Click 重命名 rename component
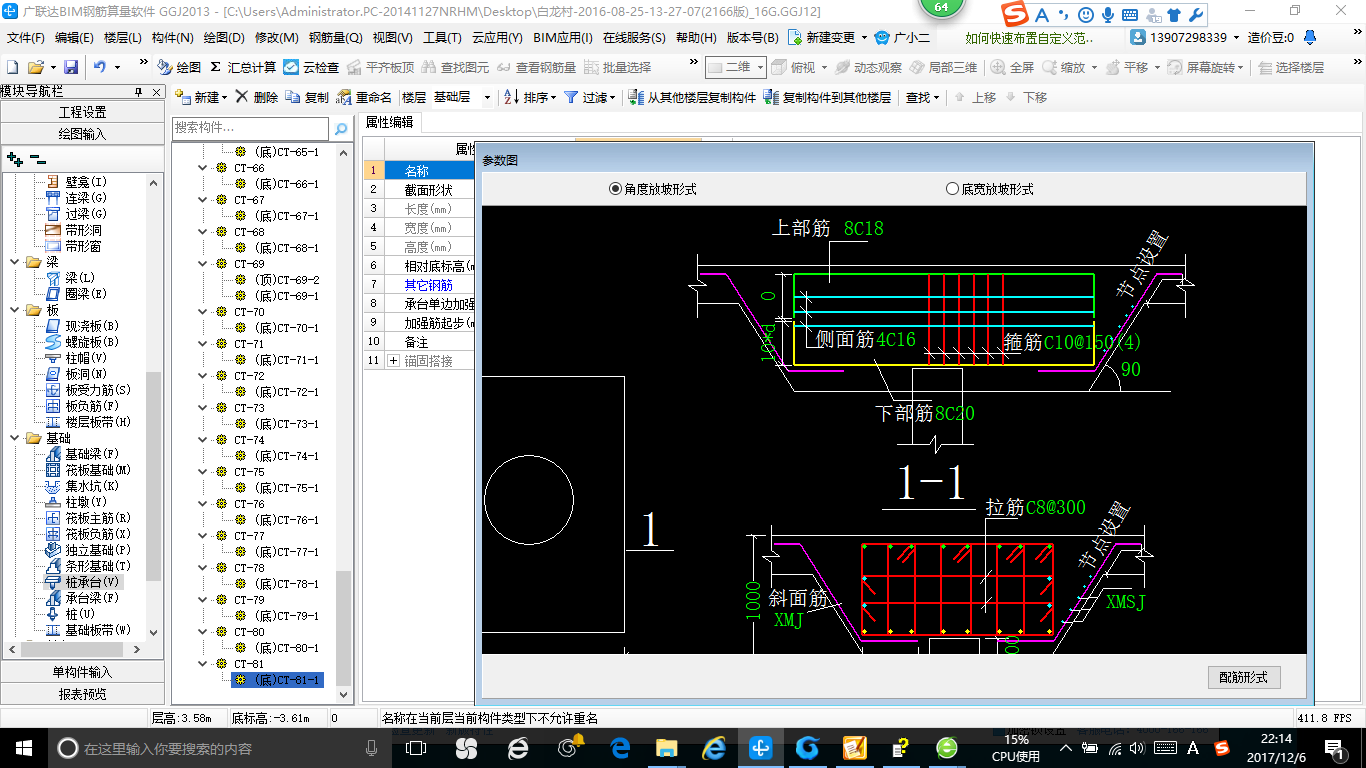The image size is (1366, 768). click(x=365, y=97)
